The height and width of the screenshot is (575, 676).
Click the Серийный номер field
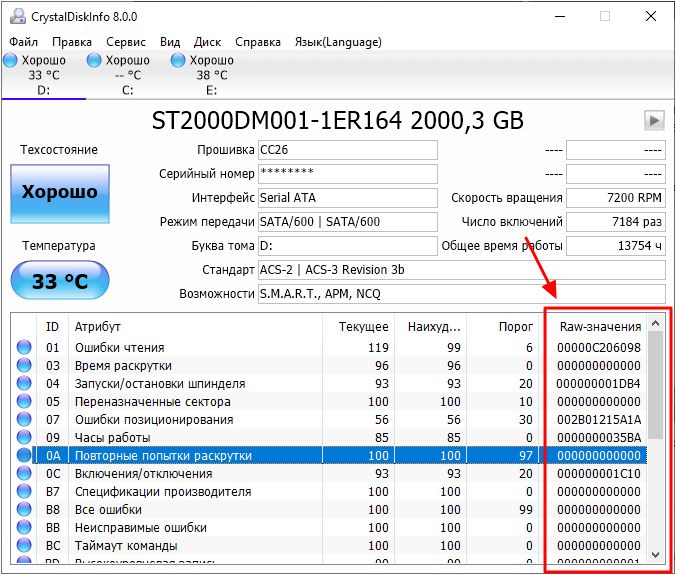pos(348,174)
